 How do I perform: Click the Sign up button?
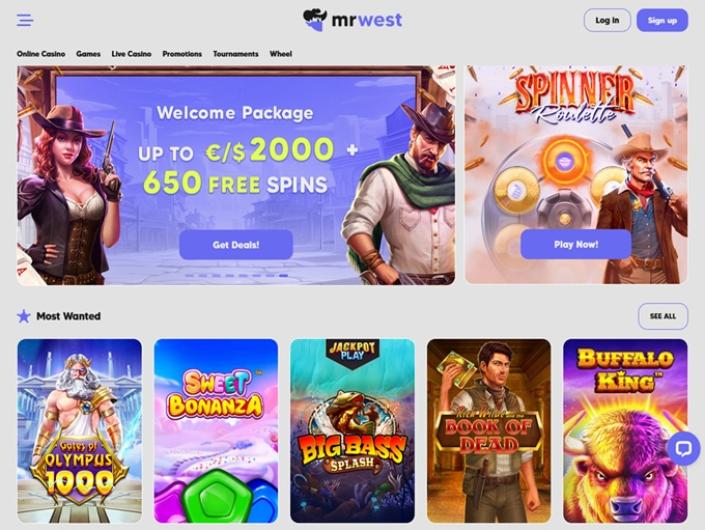(x=662, y=20)
